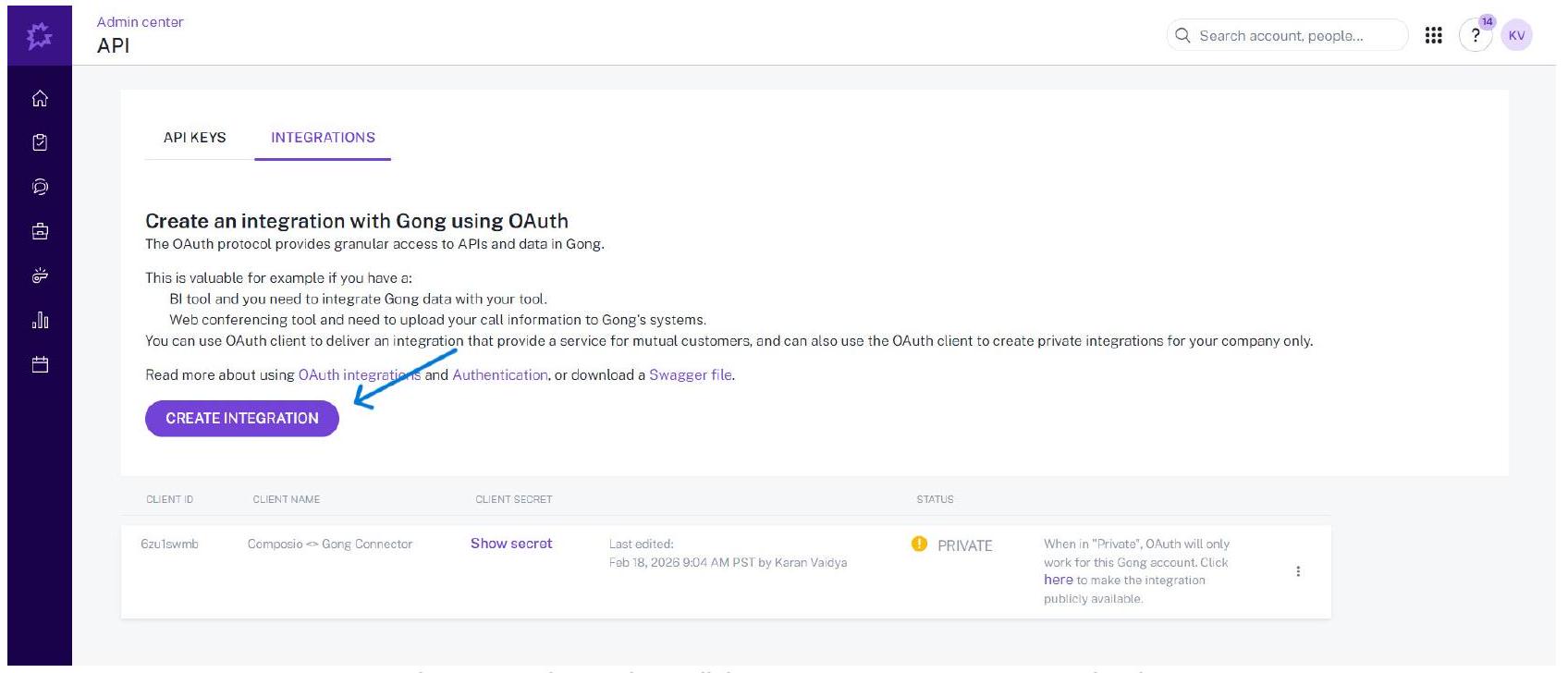Click the CLIENT SECRET column header
The image size is (1568, 673).
coord(514,499)
